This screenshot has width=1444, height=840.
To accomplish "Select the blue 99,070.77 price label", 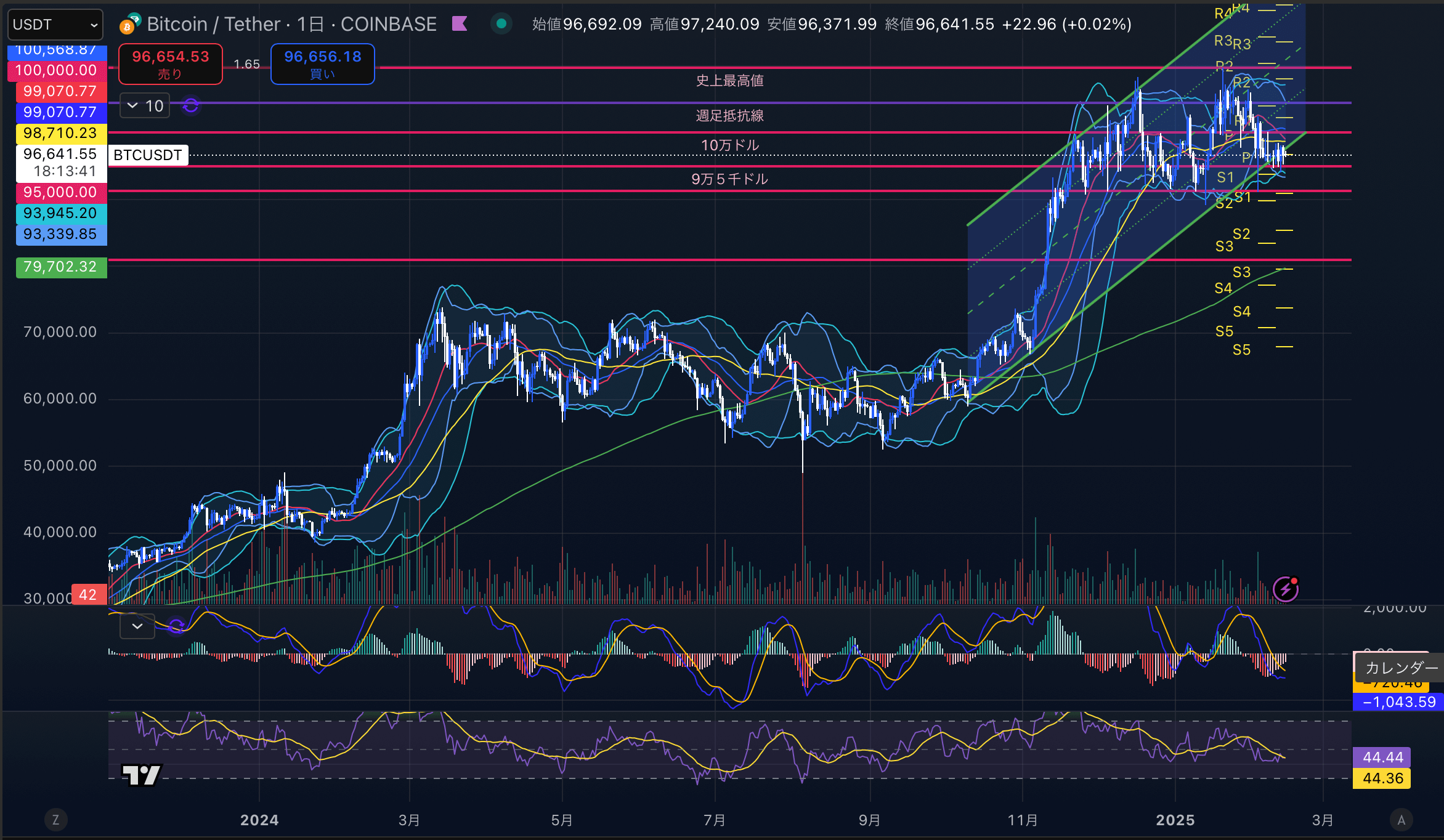I will point(60,112).
